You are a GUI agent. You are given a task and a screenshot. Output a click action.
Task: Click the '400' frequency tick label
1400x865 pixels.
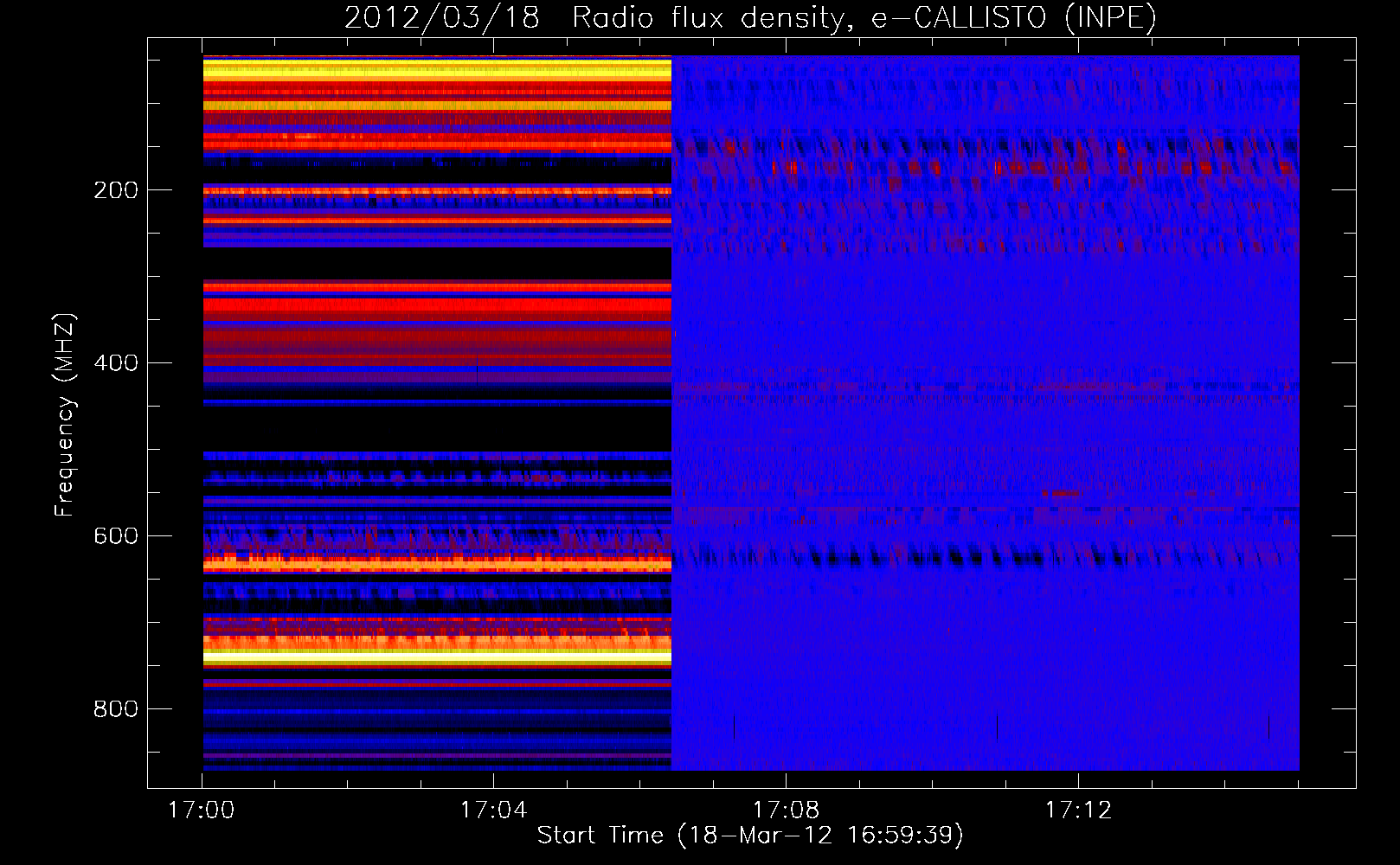116,363
